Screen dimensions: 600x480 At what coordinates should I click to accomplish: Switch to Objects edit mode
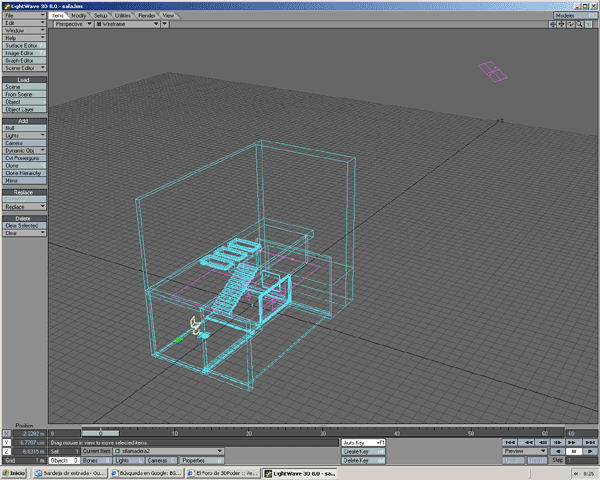click(x=64, y=460)
